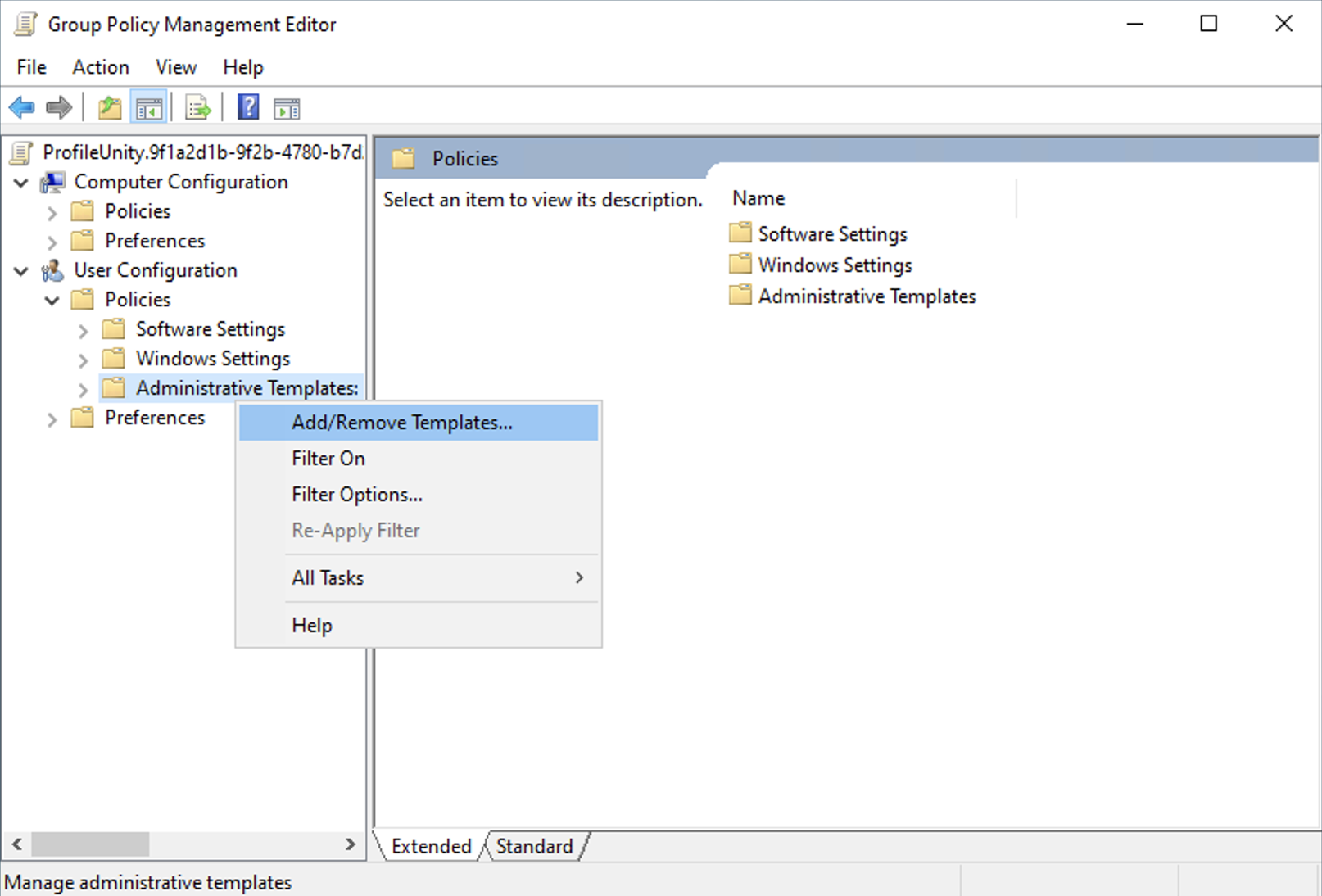Select Filter On in context menu

click(x=328, y=459)
